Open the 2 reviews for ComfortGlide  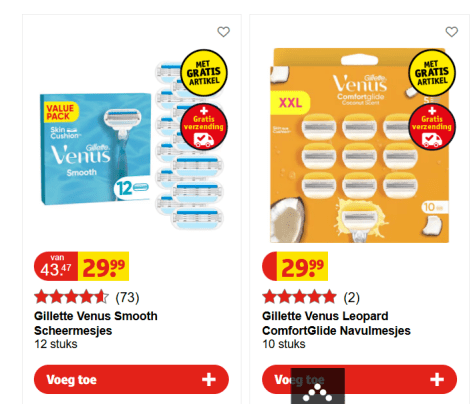coord(352,297)
